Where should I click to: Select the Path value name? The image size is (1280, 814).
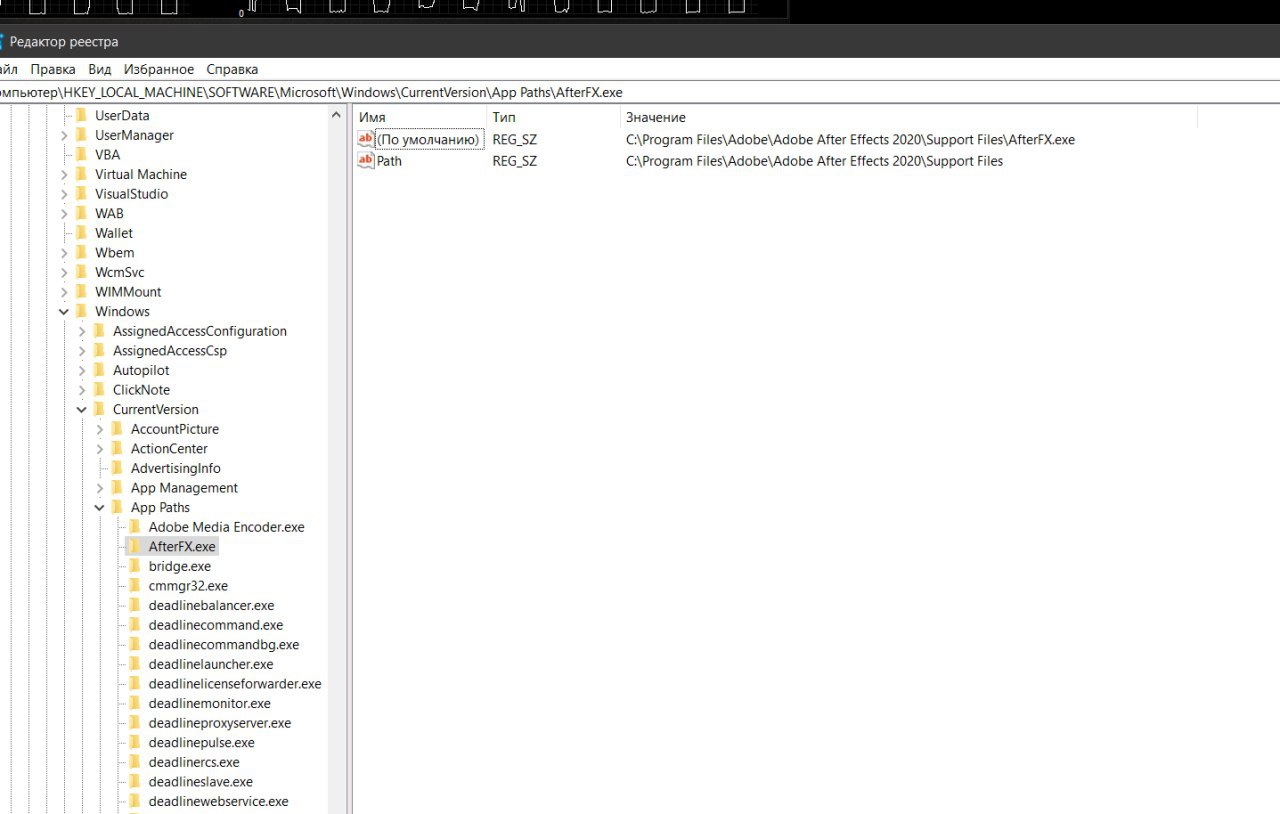click(389, 161)
